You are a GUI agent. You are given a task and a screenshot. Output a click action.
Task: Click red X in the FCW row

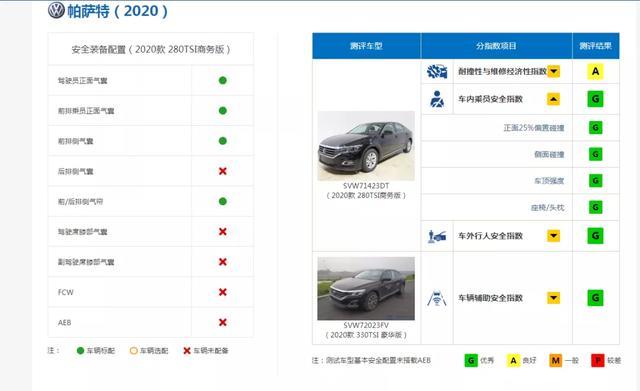[222, 292]
